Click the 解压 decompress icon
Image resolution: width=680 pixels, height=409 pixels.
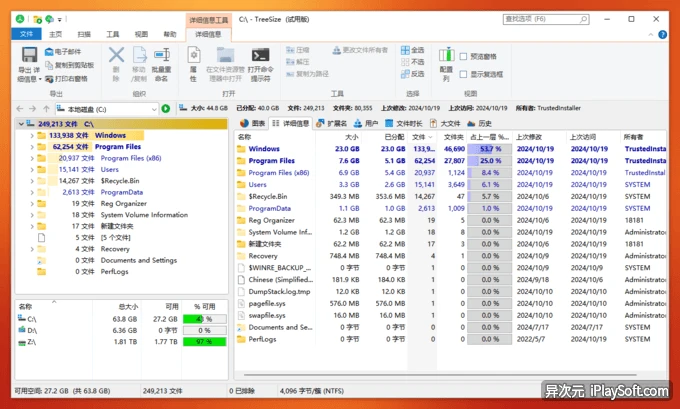(x=290, y=62)
